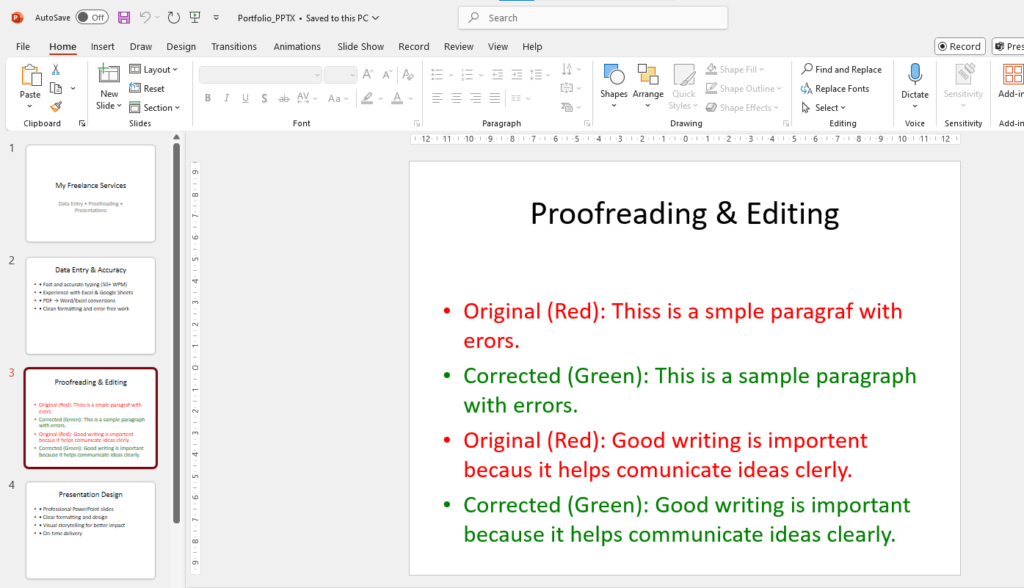This screenshot has height=588, width=1024.
Task: Click the Dictate microphone icon
Action: (x=915, y=74)
